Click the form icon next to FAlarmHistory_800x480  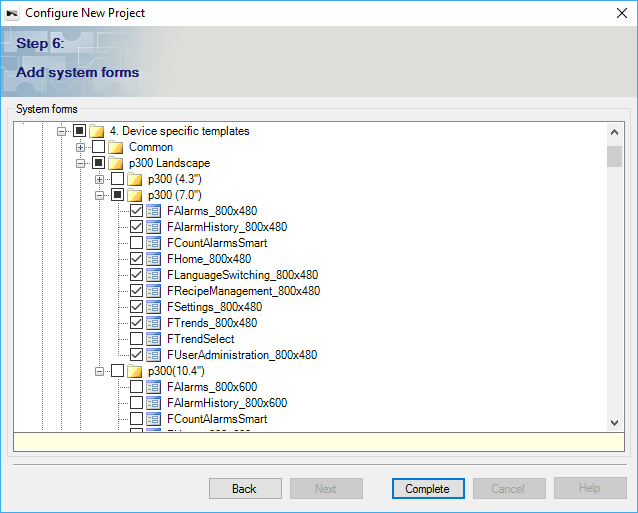[x=153, y=227]
